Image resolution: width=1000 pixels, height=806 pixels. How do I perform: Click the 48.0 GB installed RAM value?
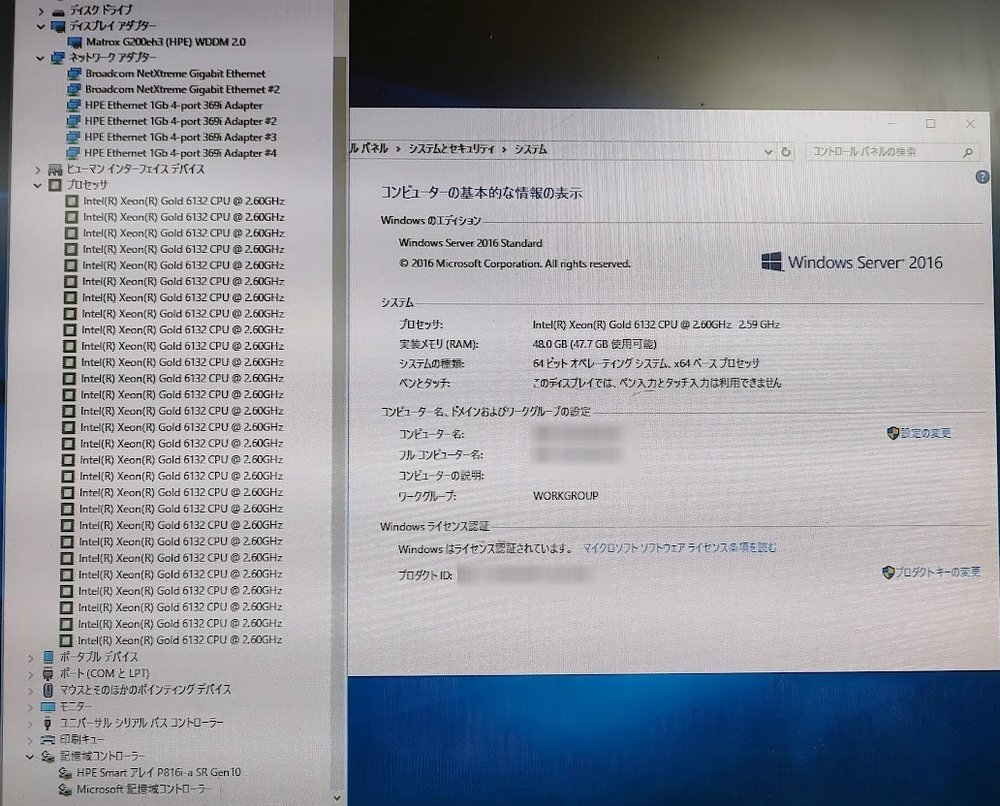click(594, 344)
